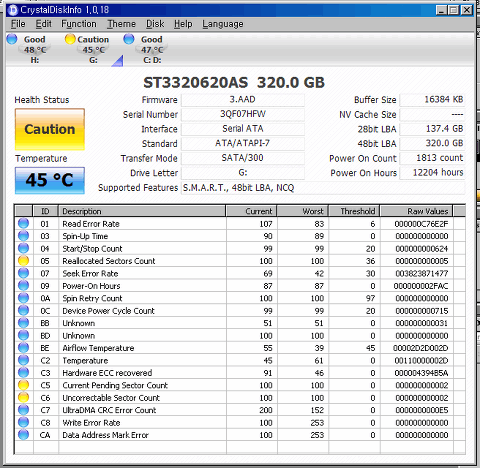This screenshot has height=468, width=480.
Task: Click the Power-On Hours row status icon
Action: point(23,286)
